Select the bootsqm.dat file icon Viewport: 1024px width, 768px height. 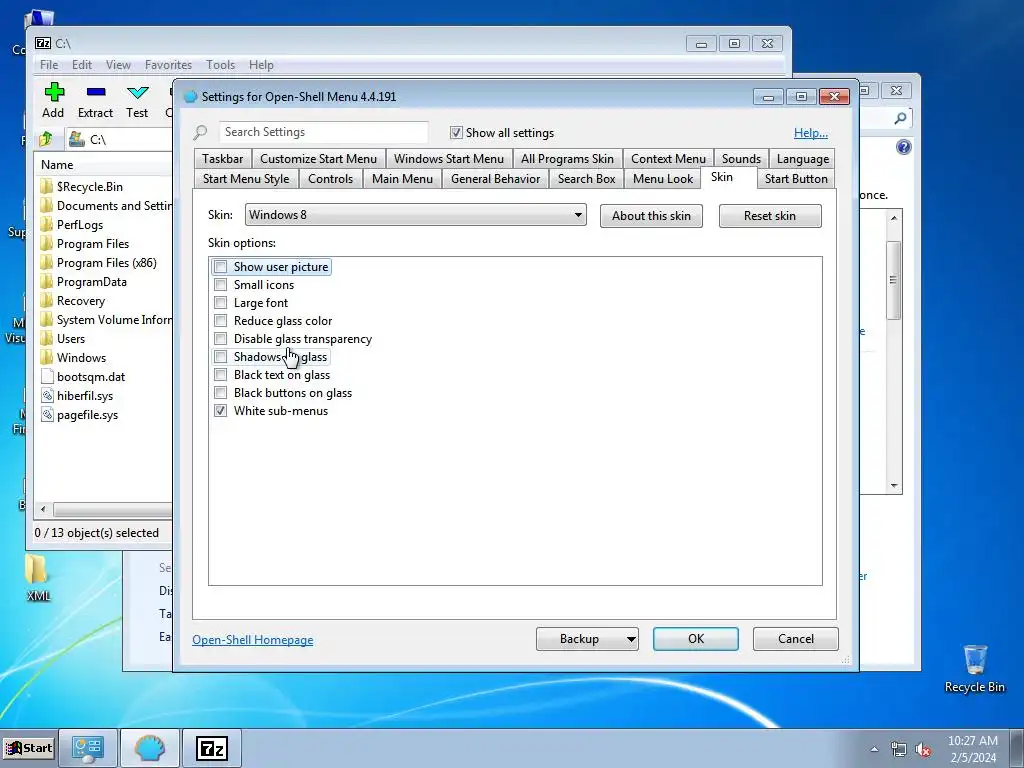pyautogui.click(x=46, y=377)
